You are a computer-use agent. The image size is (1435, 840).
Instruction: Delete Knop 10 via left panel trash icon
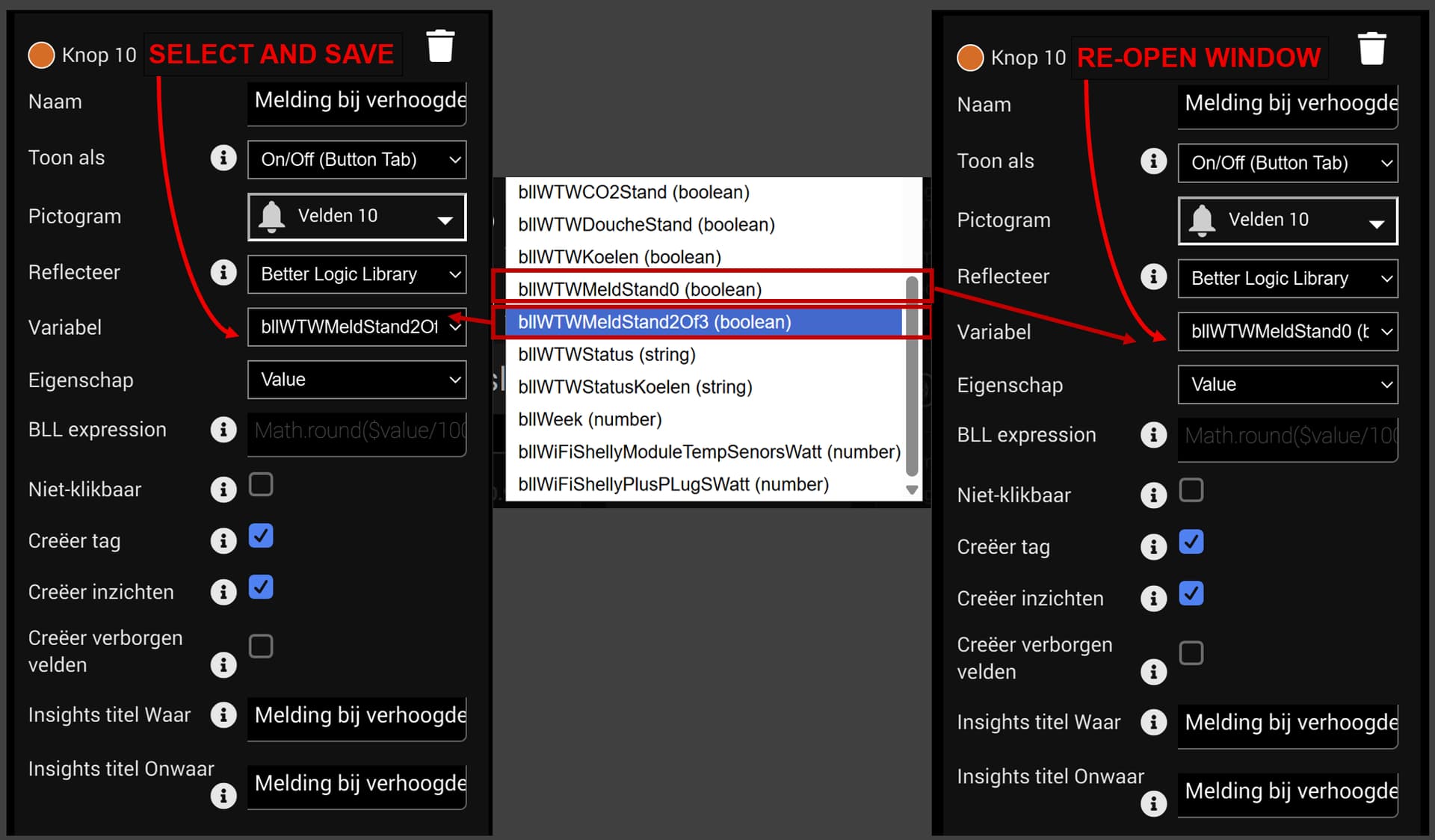click(440, 46)
